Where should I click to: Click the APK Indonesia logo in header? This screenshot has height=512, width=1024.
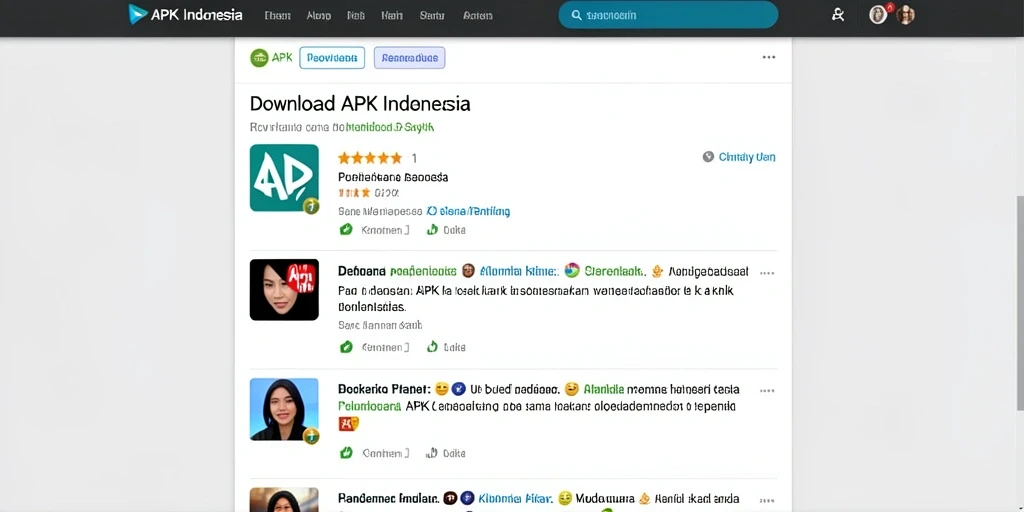tap(185, 14)
